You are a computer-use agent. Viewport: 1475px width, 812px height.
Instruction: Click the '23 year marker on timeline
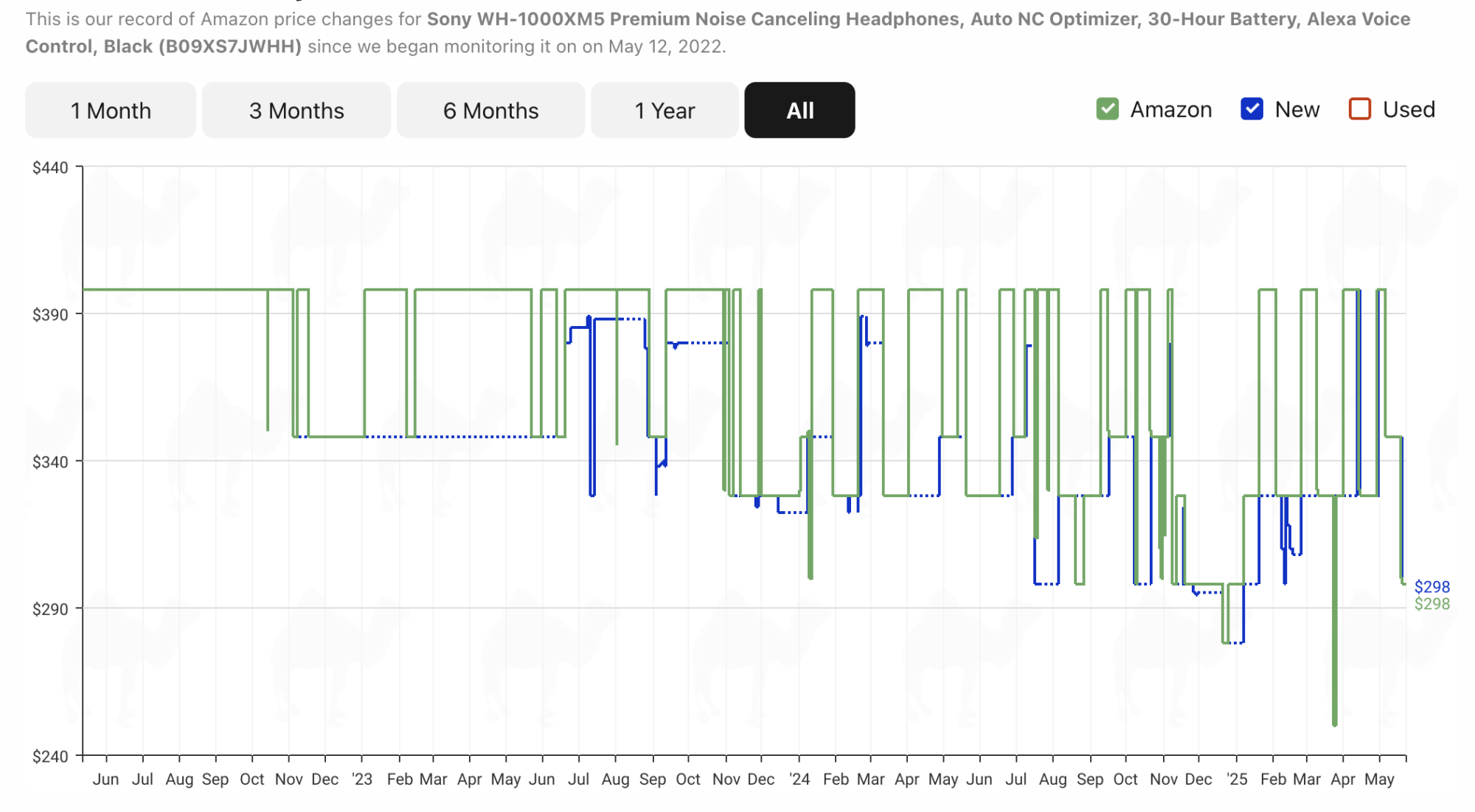tap(361, 779)
